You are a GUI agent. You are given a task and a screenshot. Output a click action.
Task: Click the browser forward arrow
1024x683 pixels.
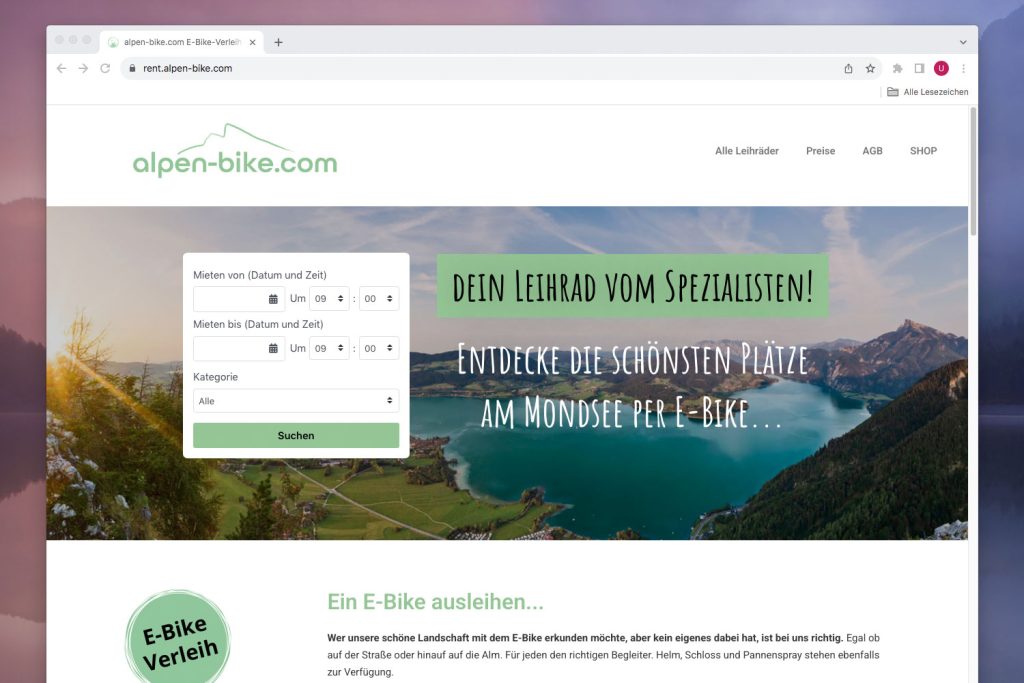83,69
